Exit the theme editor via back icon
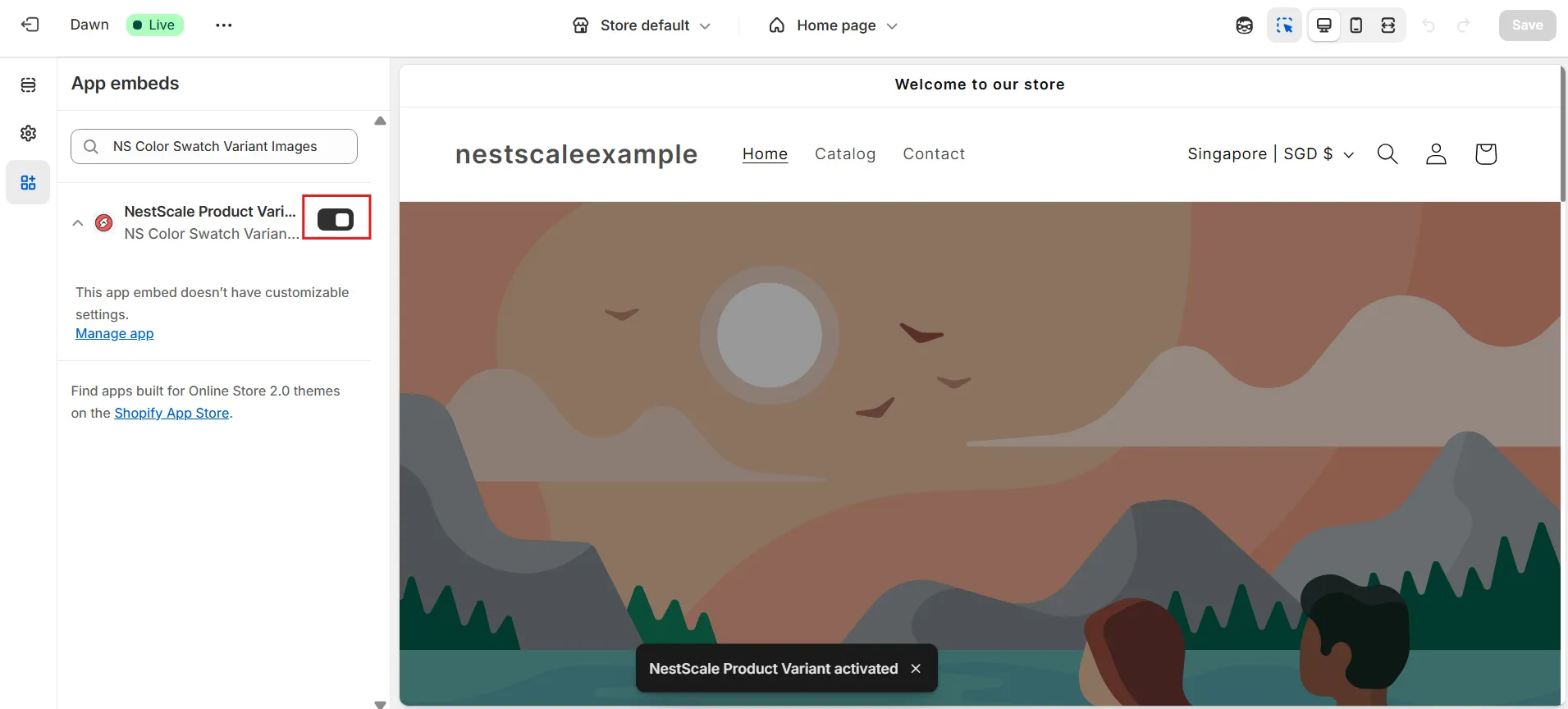This screenshot has height=709, width=1568. pyautogui.click(x=30, y=25)
